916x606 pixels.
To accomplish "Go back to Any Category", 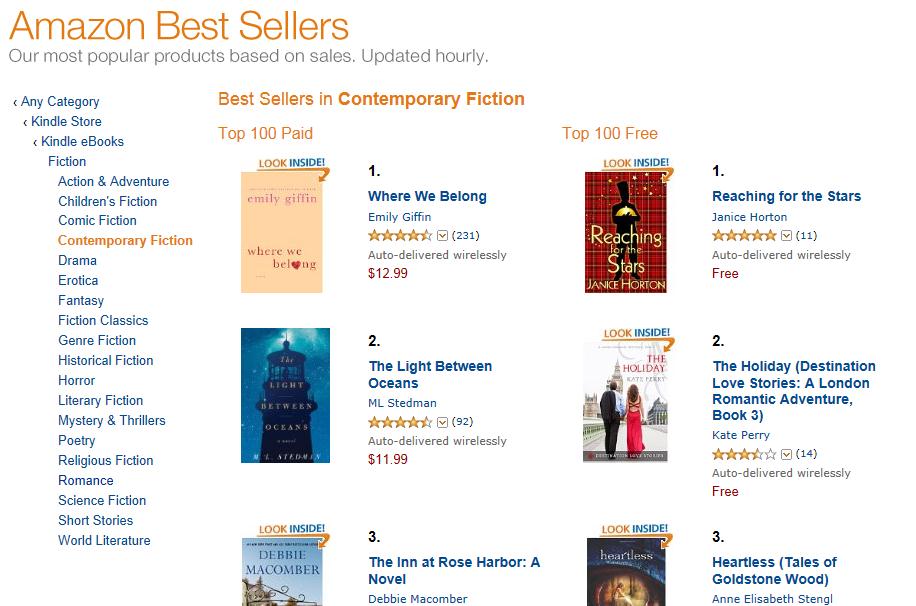I will pyautogui.click(x=60, y=101).
